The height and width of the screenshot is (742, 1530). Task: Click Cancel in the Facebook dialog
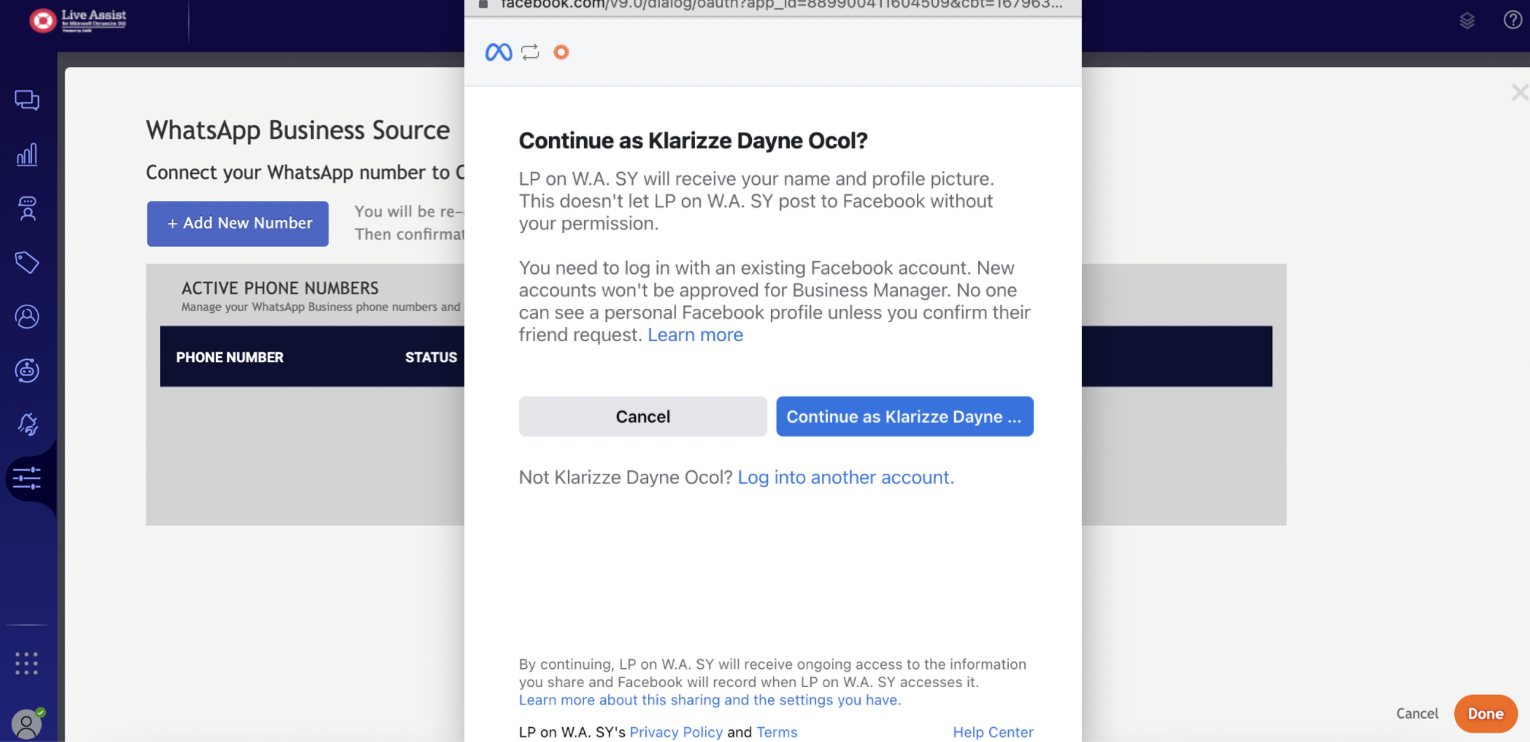tap(643, 417)
